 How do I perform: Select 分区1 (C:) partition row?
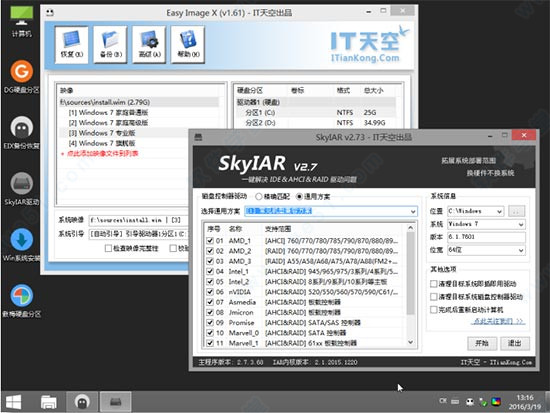pos(316,113)
